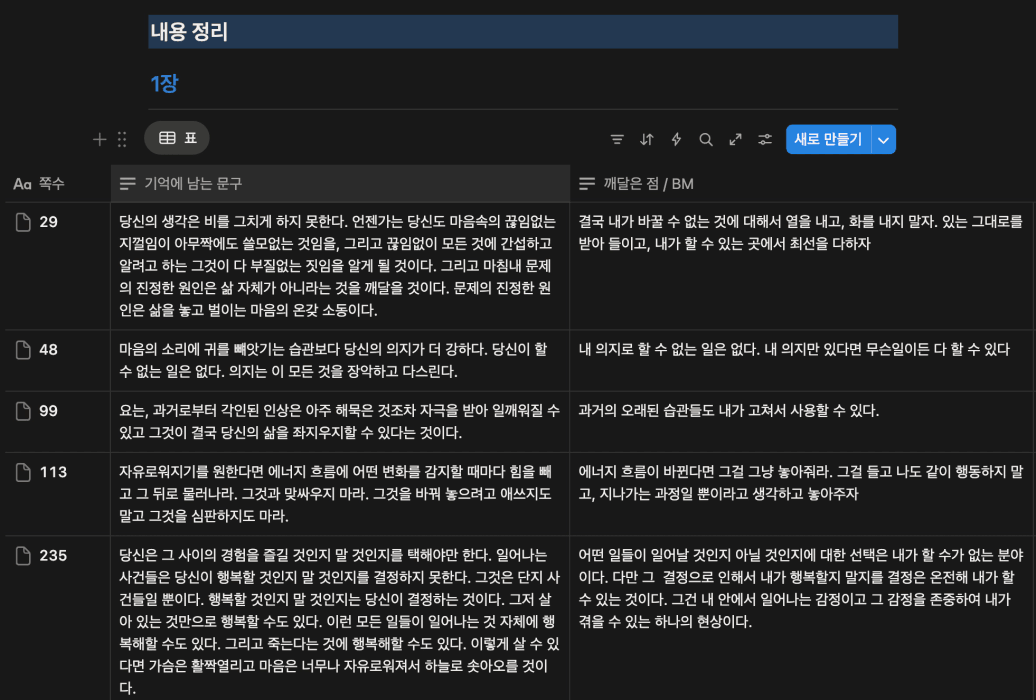Click the lightning bolt automation icon

tap(676, 140)
